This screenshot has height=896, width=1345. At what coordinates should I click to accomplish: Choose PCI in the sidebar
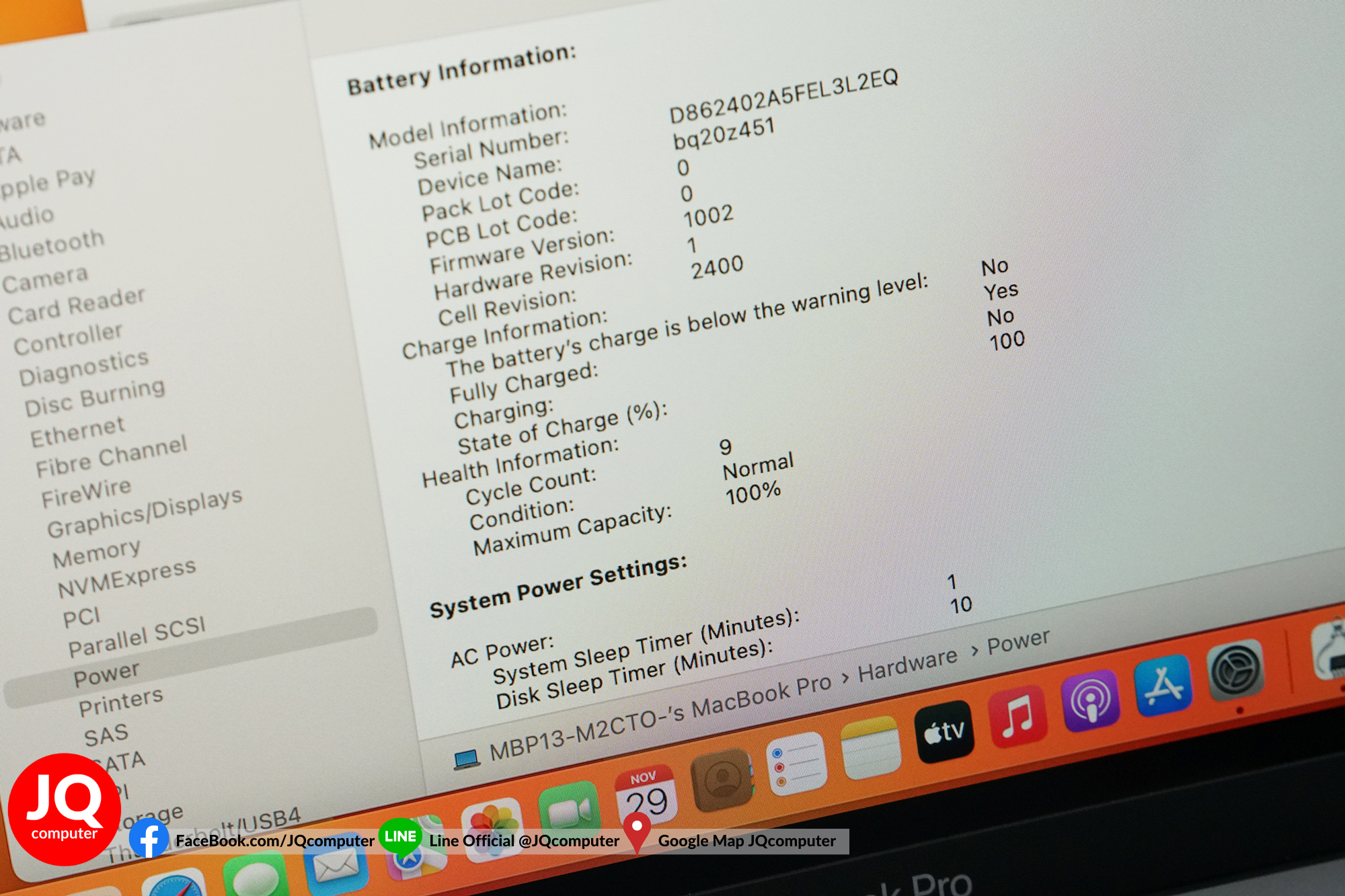tap(81, 617)
